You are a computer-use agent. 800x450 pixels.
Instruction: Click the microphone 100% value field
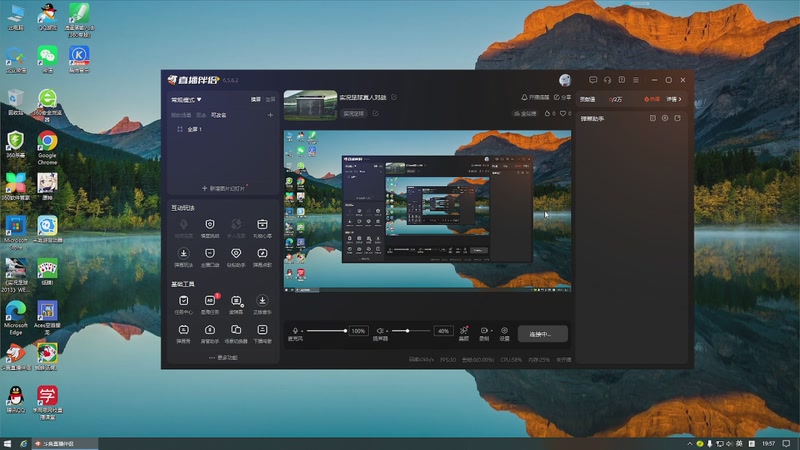(x=358, y=331)
